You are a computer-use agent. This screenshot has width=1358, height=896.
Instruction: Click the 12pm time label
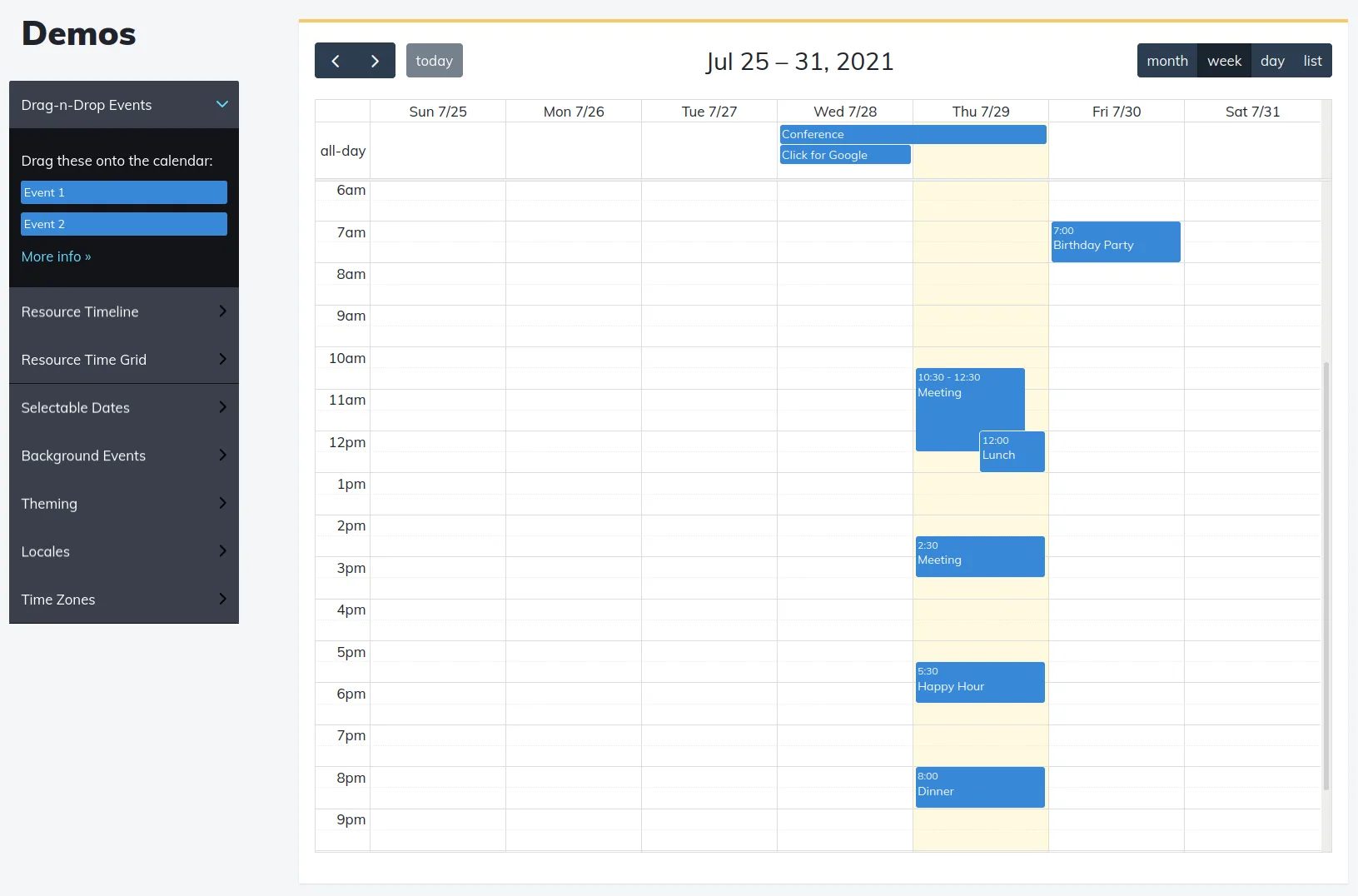tap(347, 442)
